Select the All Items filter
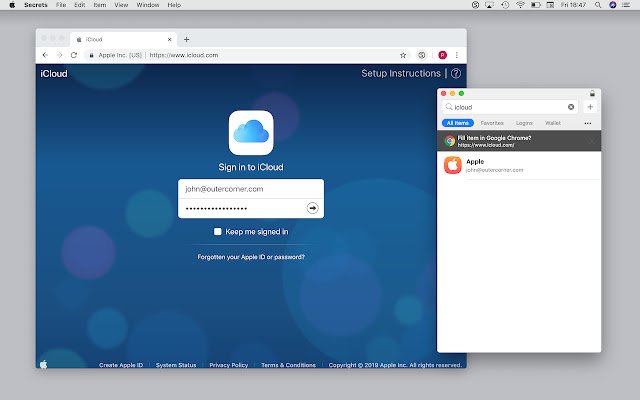The height and width of the screenshot is (400, 640). point(458,123)
